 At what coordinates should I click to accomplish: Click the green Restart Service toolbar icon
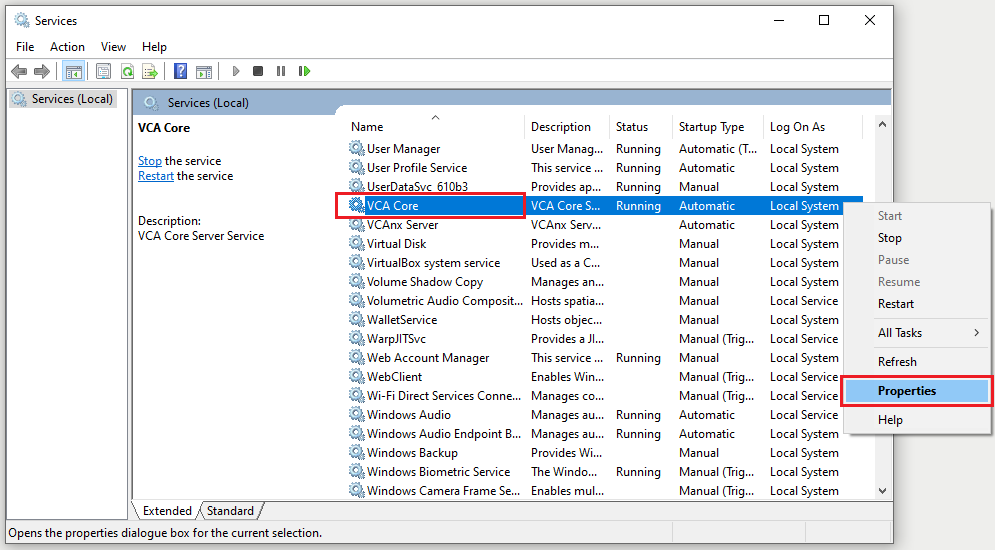coord(304,71)
